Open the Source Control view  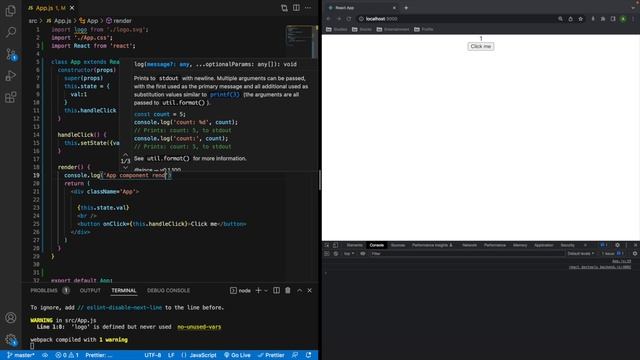[11, 54]
